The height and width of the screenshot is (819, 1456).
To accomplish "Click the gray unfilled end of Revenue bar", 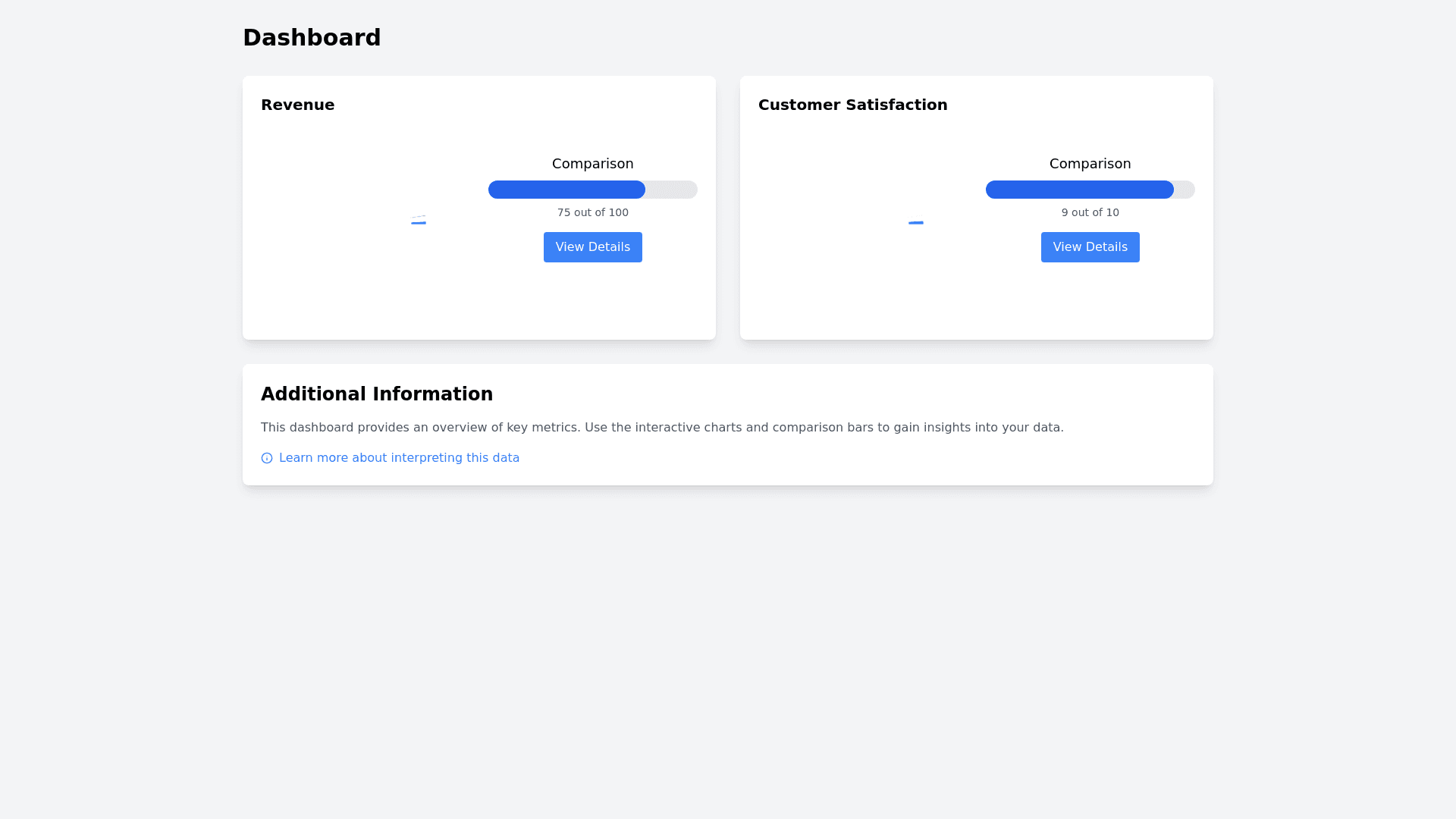I will (673, 190).
